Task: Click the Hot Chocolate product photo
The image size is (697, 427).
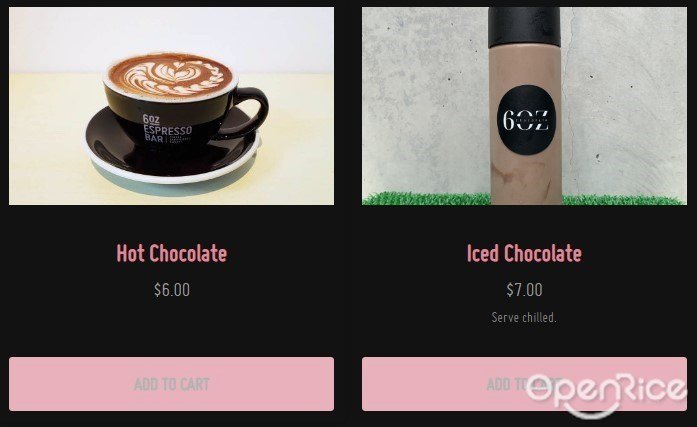Action: [171, 106]
